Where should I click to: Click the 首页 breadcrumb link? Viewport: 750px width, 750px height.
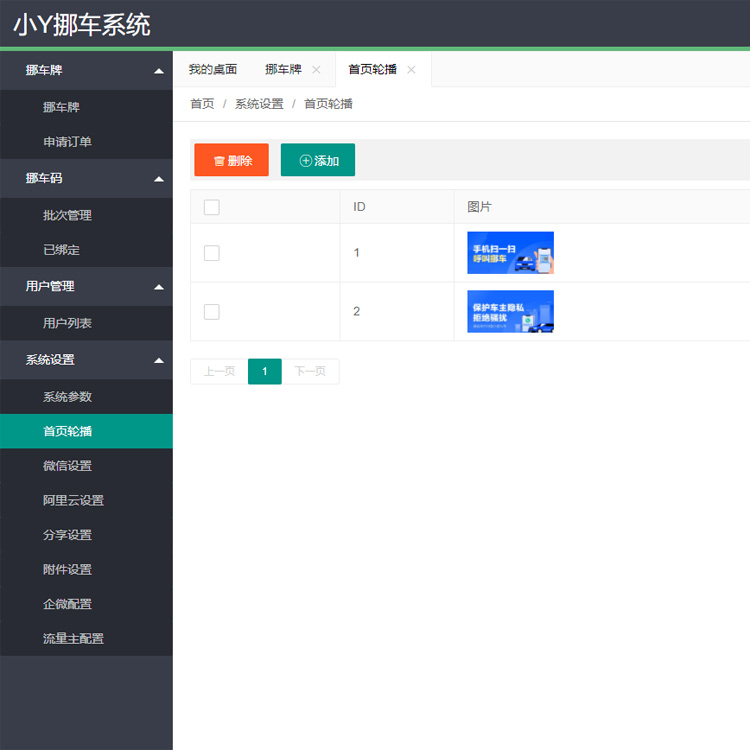[202, 104]
